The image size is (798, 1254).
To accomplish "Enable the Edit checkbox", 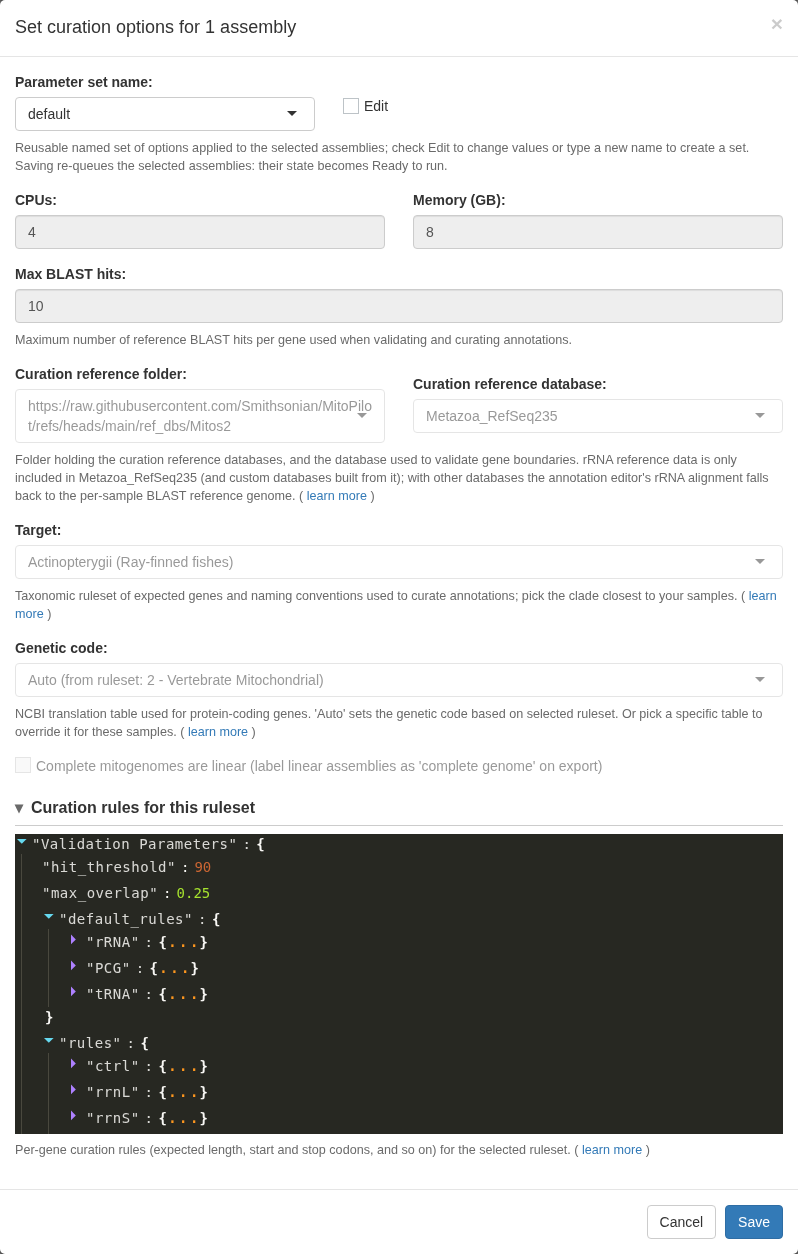I will coord(351,106).
